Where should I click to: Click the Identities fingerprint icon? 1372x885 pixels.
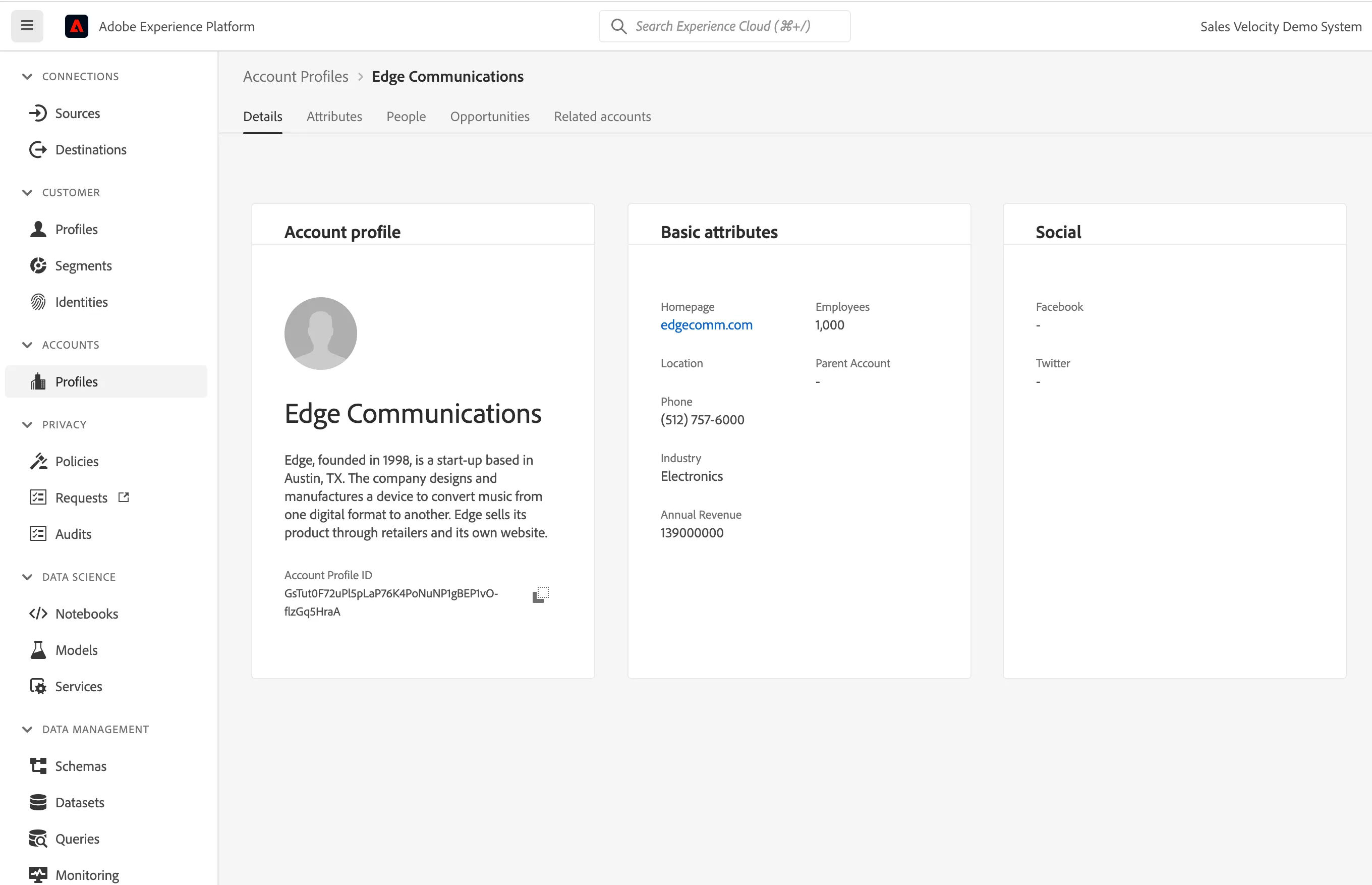coord(38,302)
